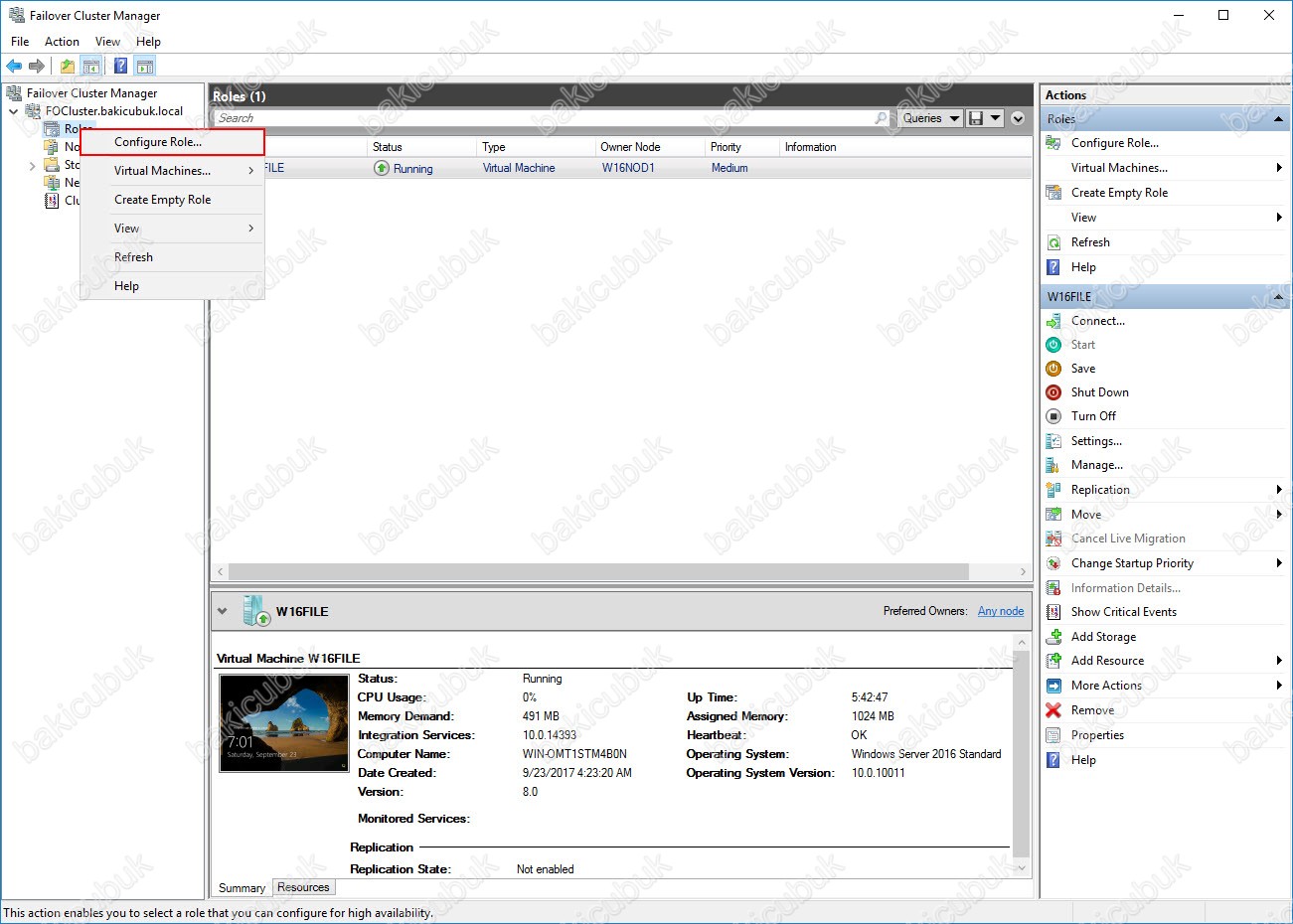The width and height of the screenshot is (1293, 924).
Task: Choose Create Empty Role from context menu
Action: 172,200
